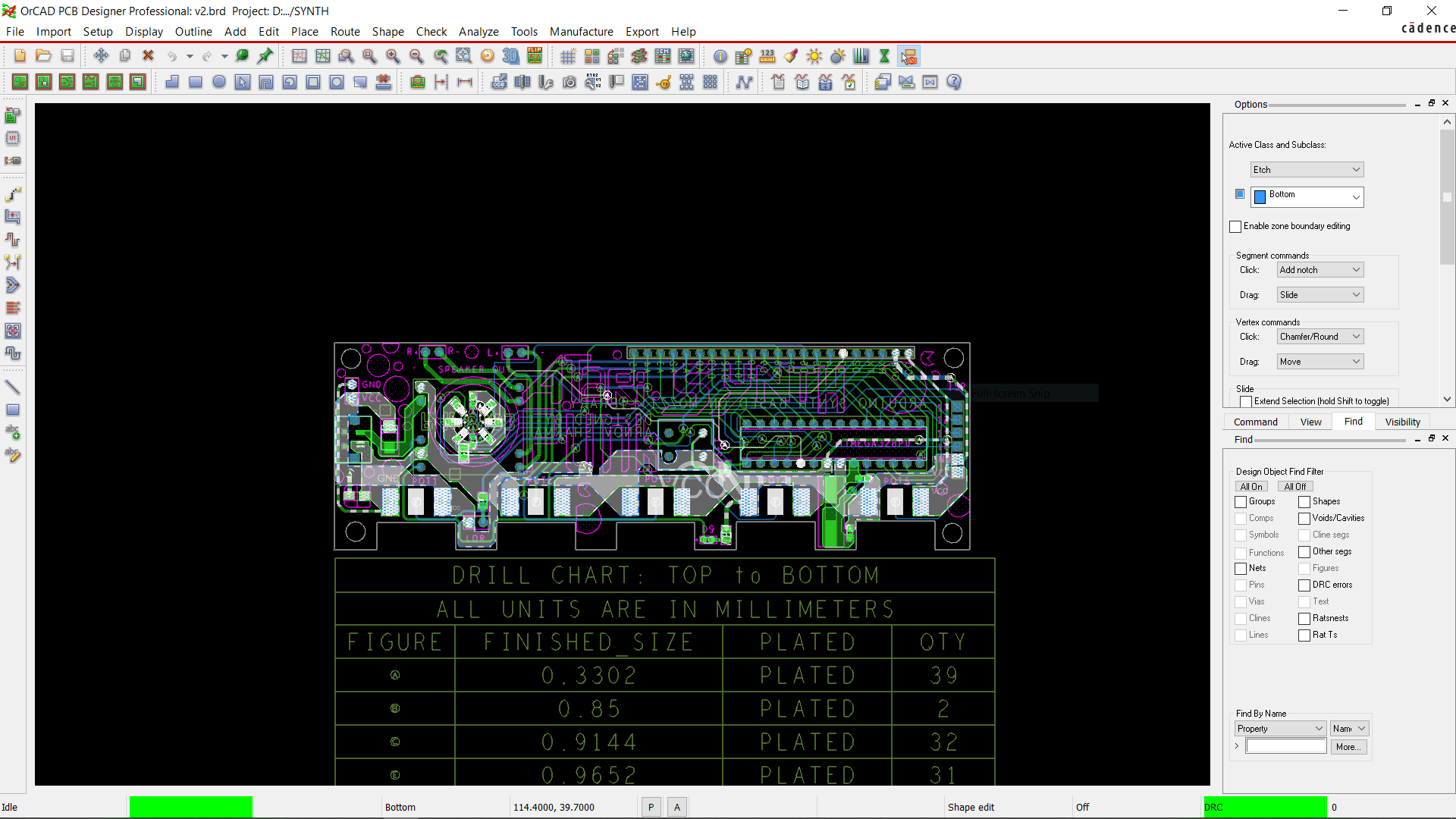The height and width of the screenshot is (819, 1456).
Task: Switch to the Visibility tab
Action: (x=1402, y=422)
